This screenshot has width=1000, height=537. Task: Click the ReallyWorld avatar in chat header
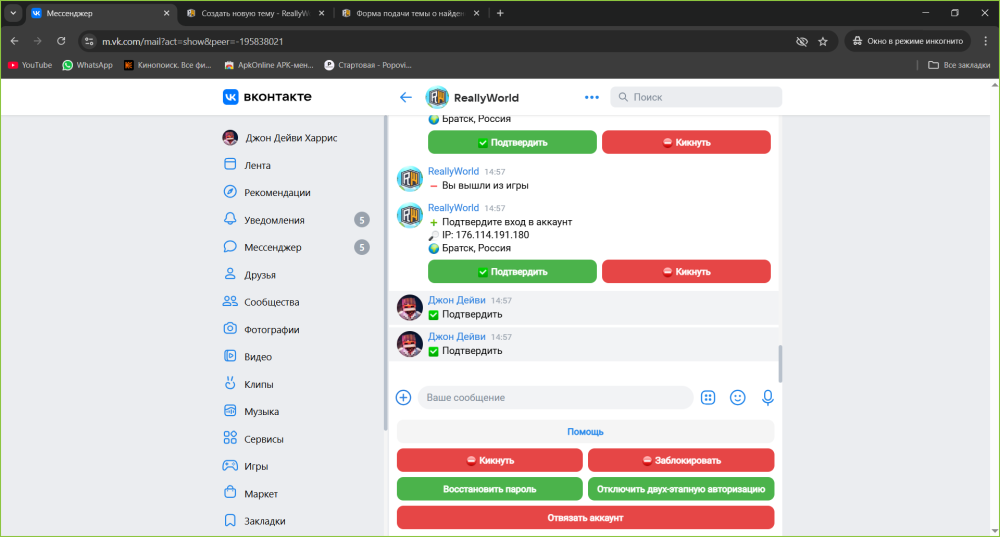pyautogui.click(x=437, y=98)
